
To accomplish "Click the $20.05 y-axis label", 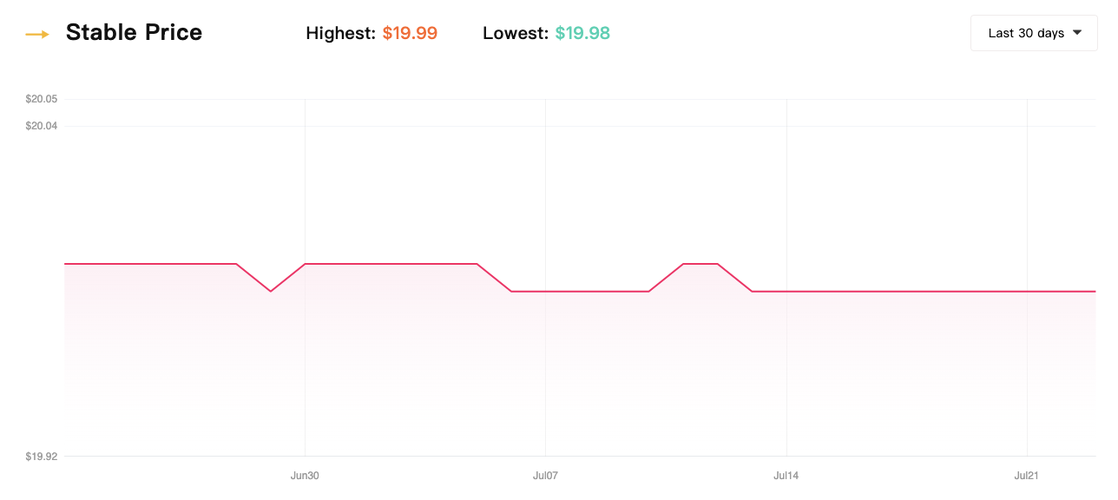I will (41, 99).
